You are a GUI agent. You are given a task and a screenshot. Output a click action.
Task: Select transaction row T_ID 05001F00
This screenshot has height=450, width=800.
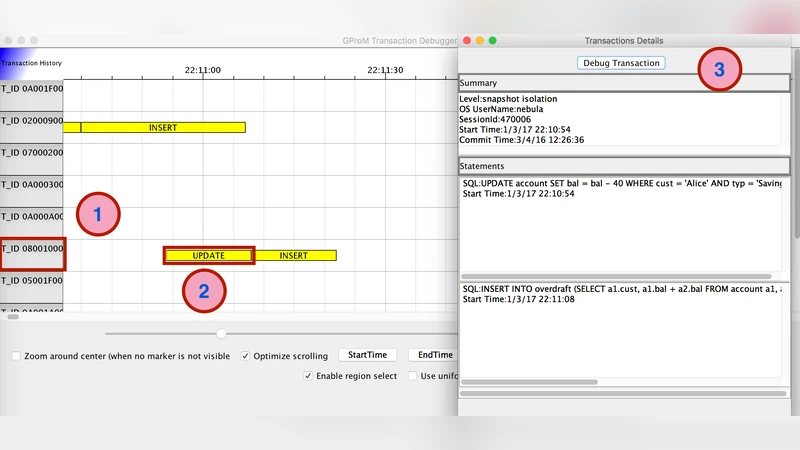click(x=32, y=281)
